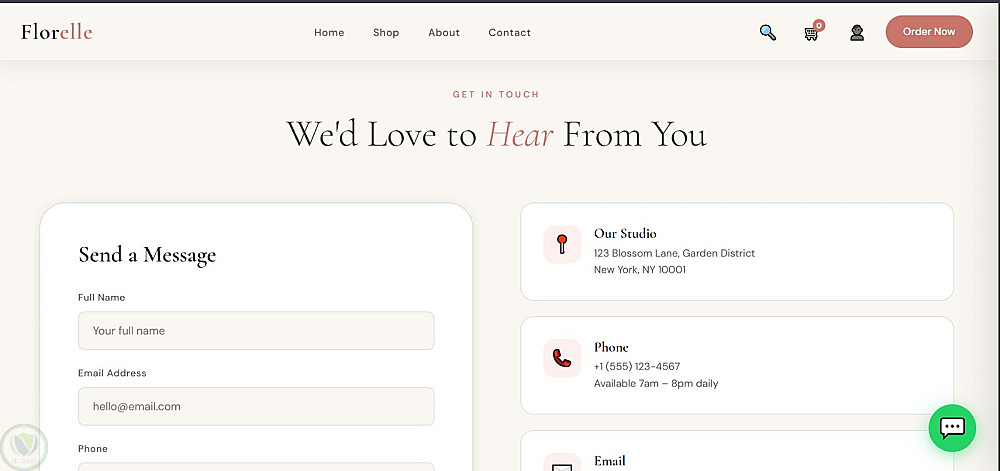The image size is (1000, 471).
Task: Open the green chat bubble widget
Action: coord(952,428)
